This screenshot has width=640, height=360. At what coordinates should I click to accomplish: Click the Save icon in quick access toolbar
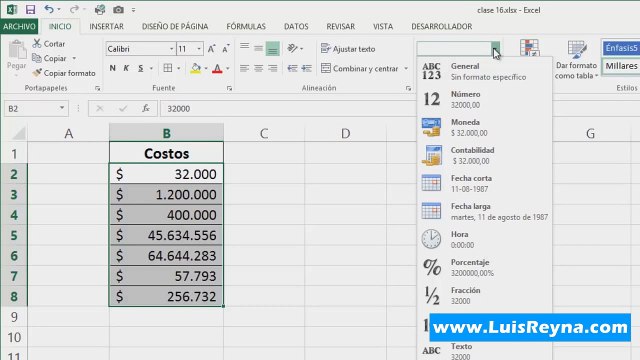pos(30,9)
